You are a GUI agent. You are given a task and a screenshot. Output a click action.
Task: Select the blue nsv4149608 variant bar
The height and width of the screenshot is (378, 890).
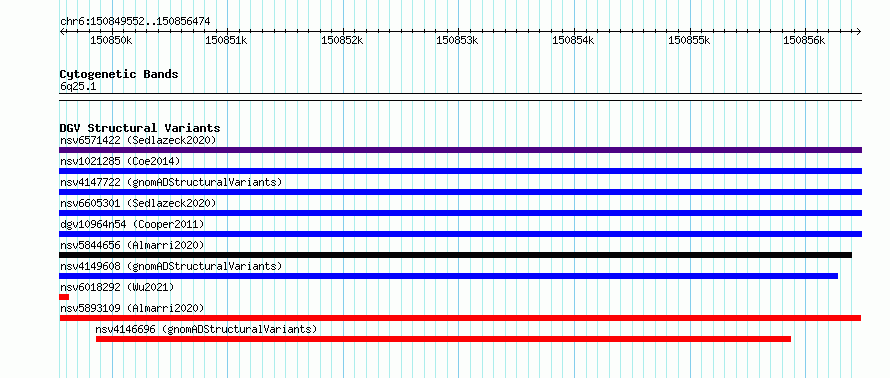tap(448, 276)
